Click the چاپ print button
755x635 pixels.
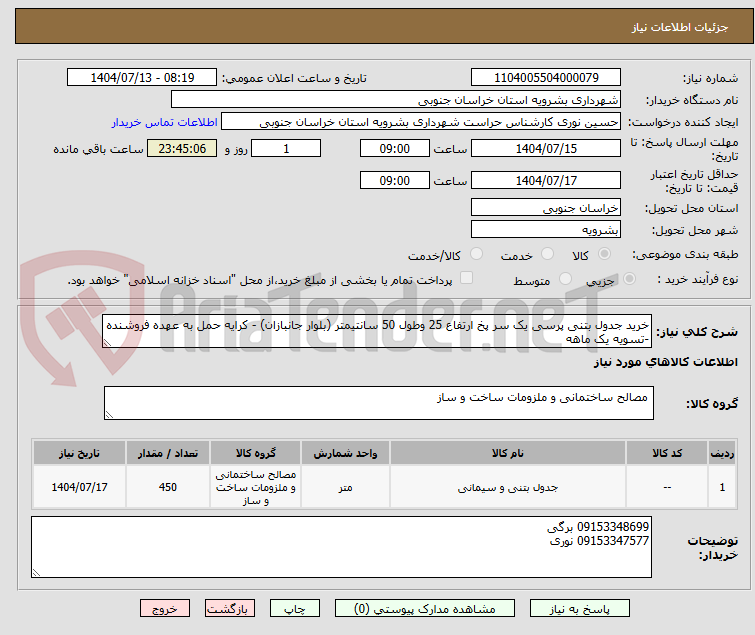tap(295, 609)
